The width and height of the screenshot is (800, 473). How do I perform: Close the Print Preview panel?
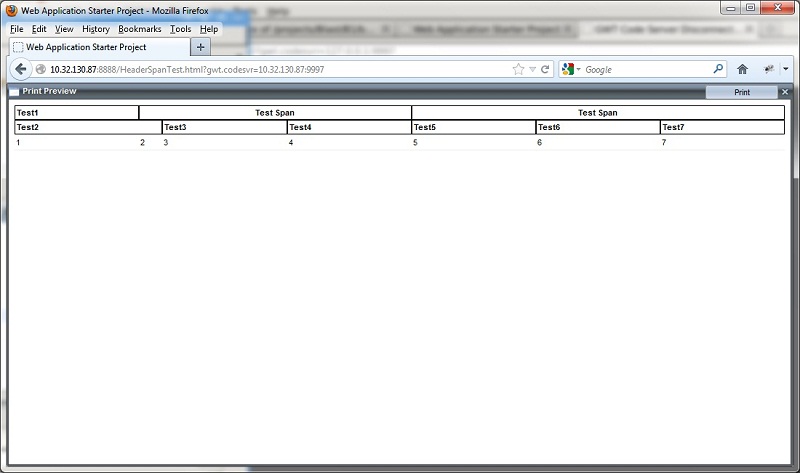click(x=785, y=92)
